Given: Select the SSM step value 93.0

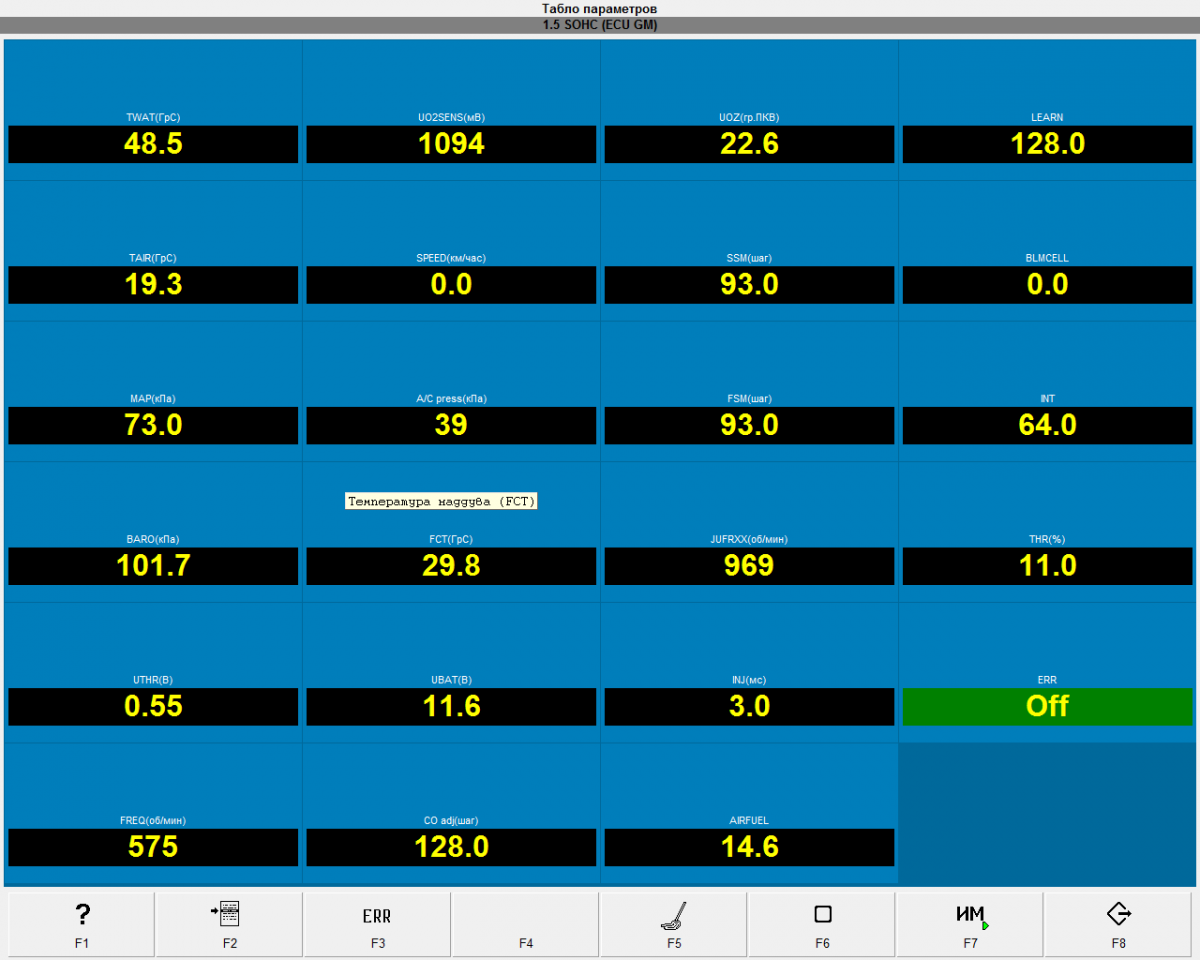Looking at the screenshot, I should [749, 285].
